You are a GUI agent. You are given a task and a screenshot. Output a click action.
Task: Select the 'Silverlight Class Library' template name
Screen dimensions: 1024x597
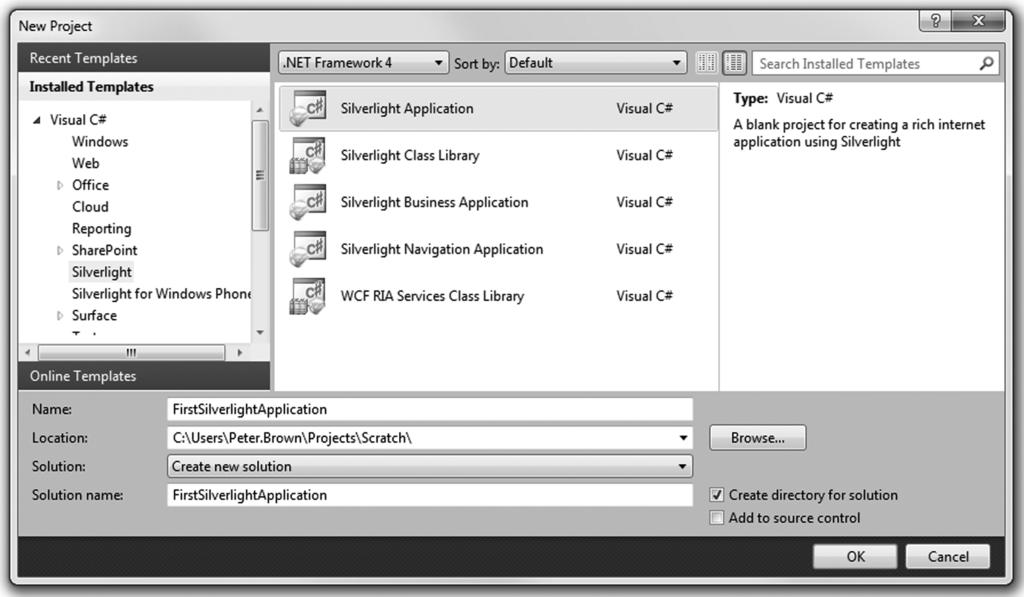point(410,155)
